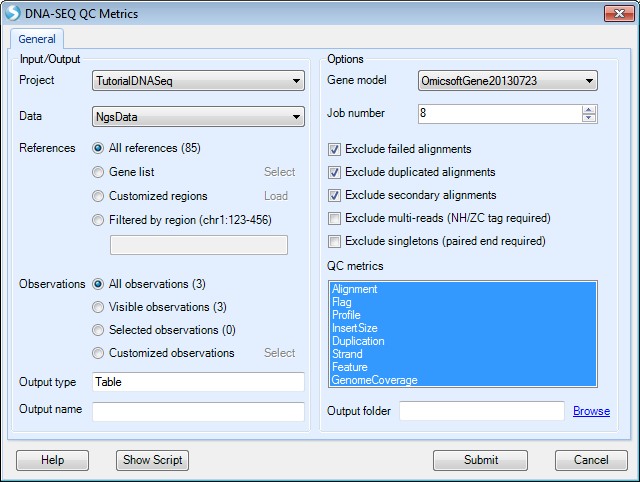
Task: Toggle Exclude duplicated alignments checkbox
Action: [334, 172]
